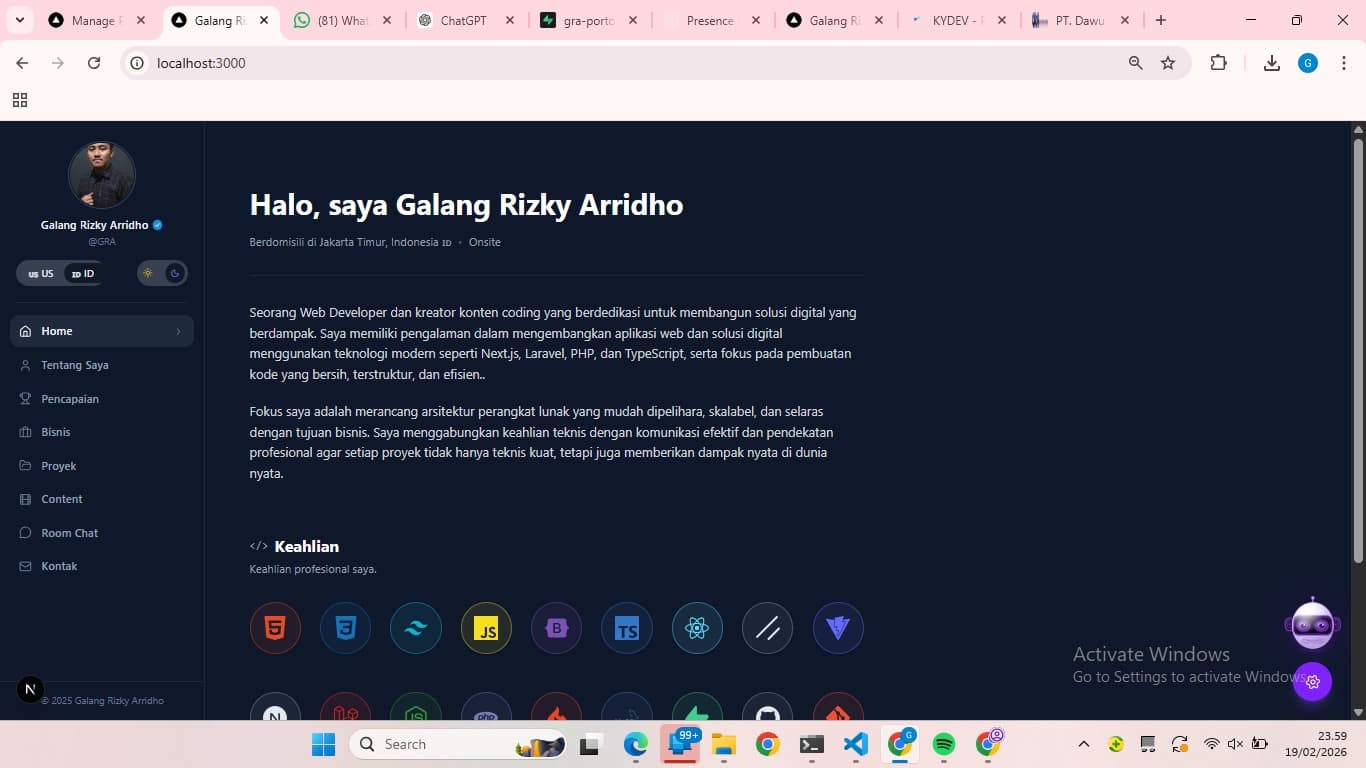Switch to the ChatGPT browser tab

[460, 19]
